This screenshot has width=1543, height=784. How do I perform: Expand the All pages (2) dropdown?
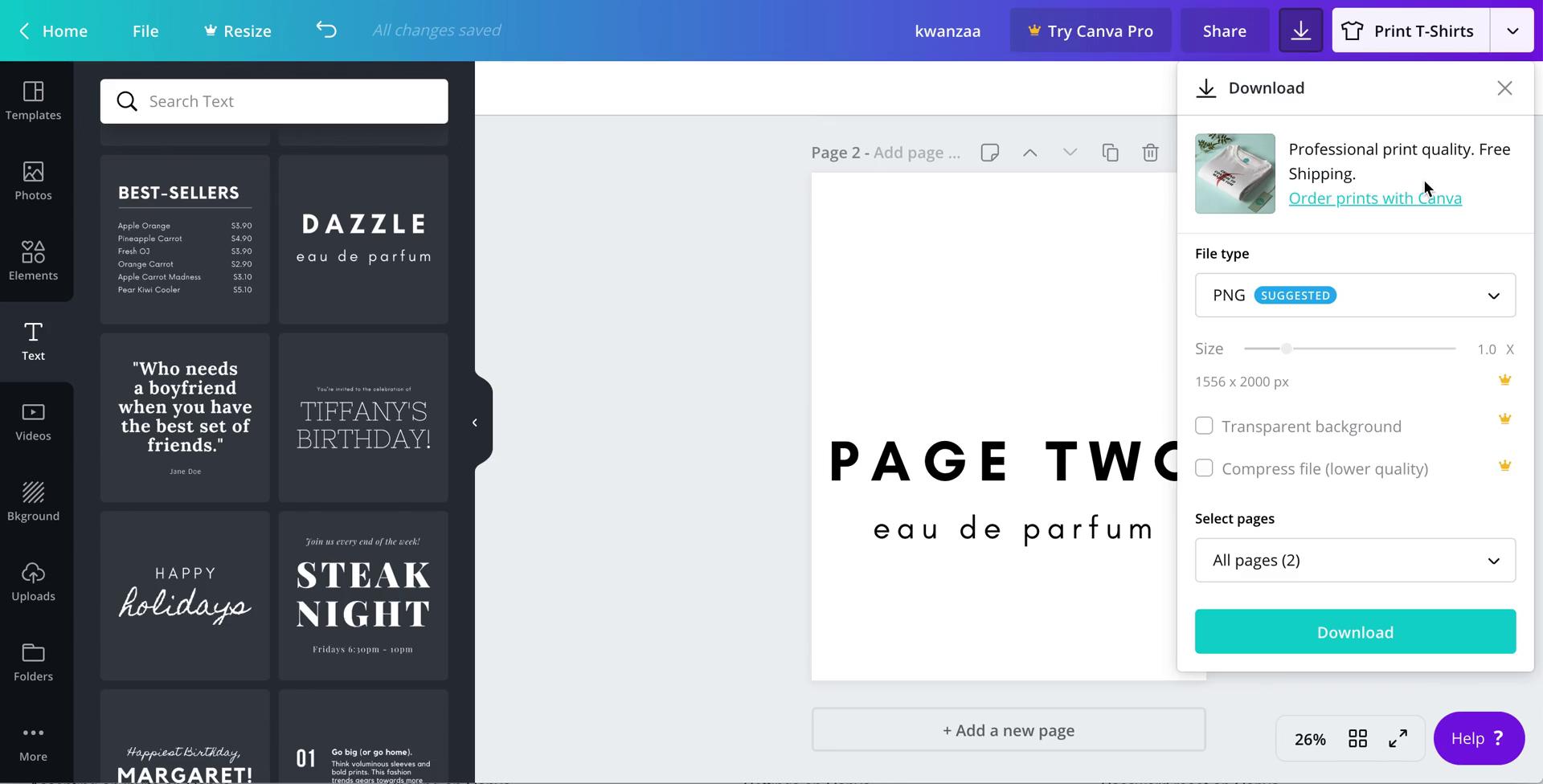pyautogui.click(x=1355, y=561)
